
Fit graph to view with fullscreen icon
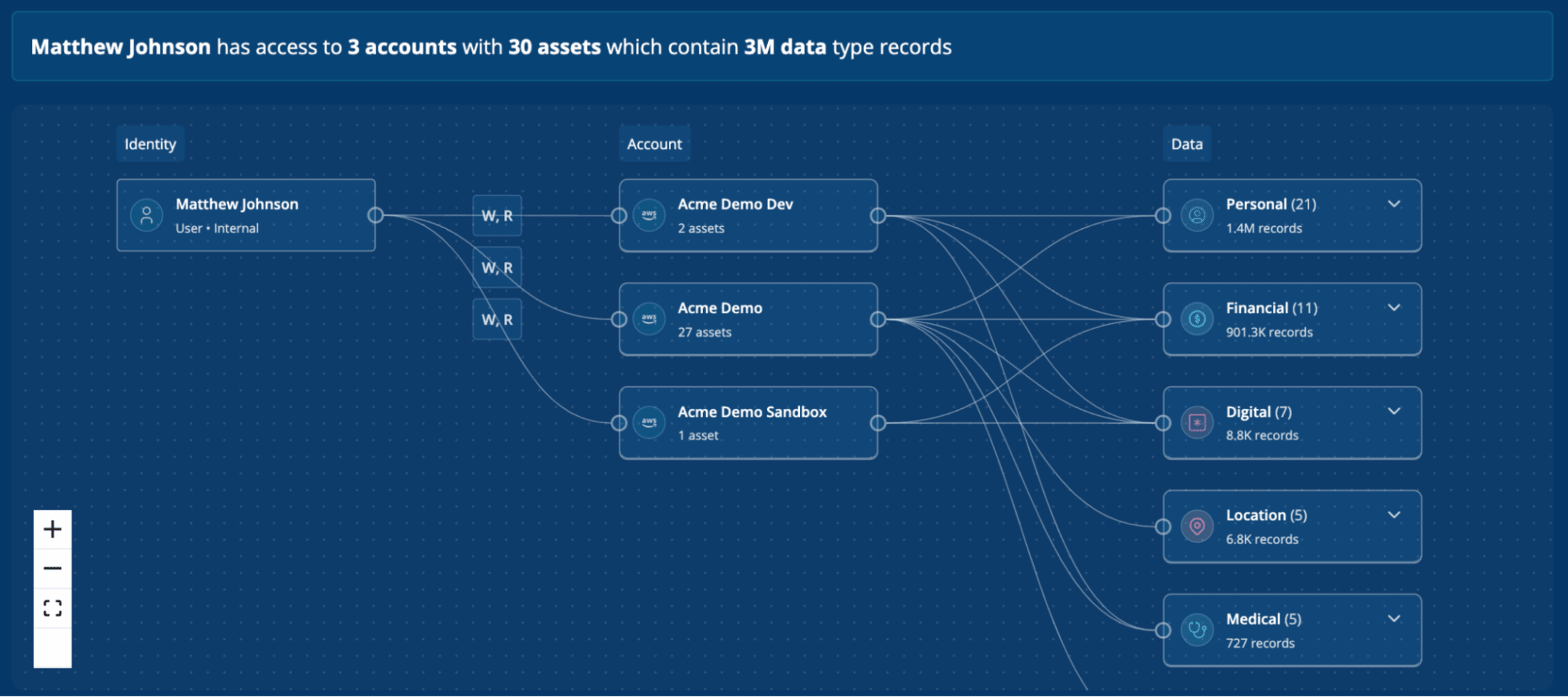(53, 608)
